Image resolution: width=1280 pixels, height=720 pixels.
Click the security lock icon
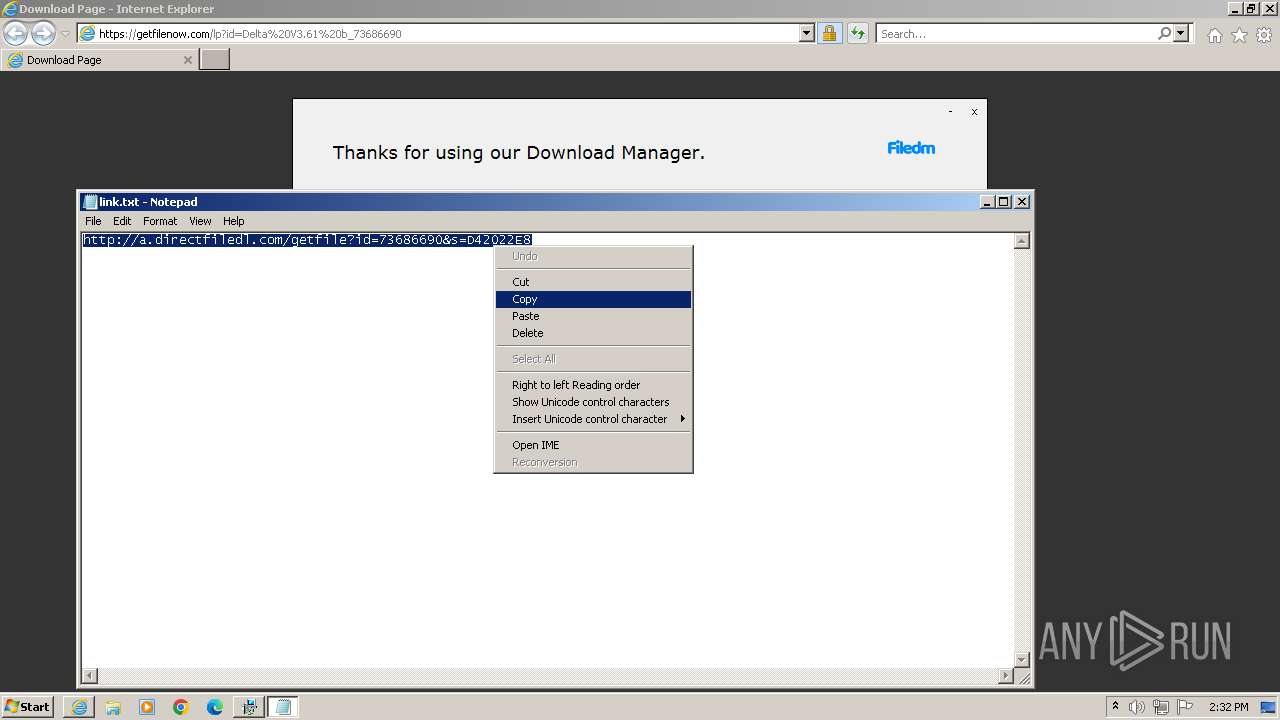click(829, 33)
